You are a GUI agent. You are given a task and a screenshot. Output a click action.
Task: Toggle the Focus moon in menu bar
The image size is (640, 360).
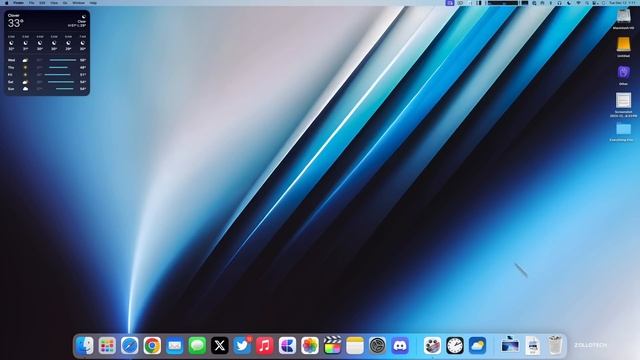click(x=569, y=3)
